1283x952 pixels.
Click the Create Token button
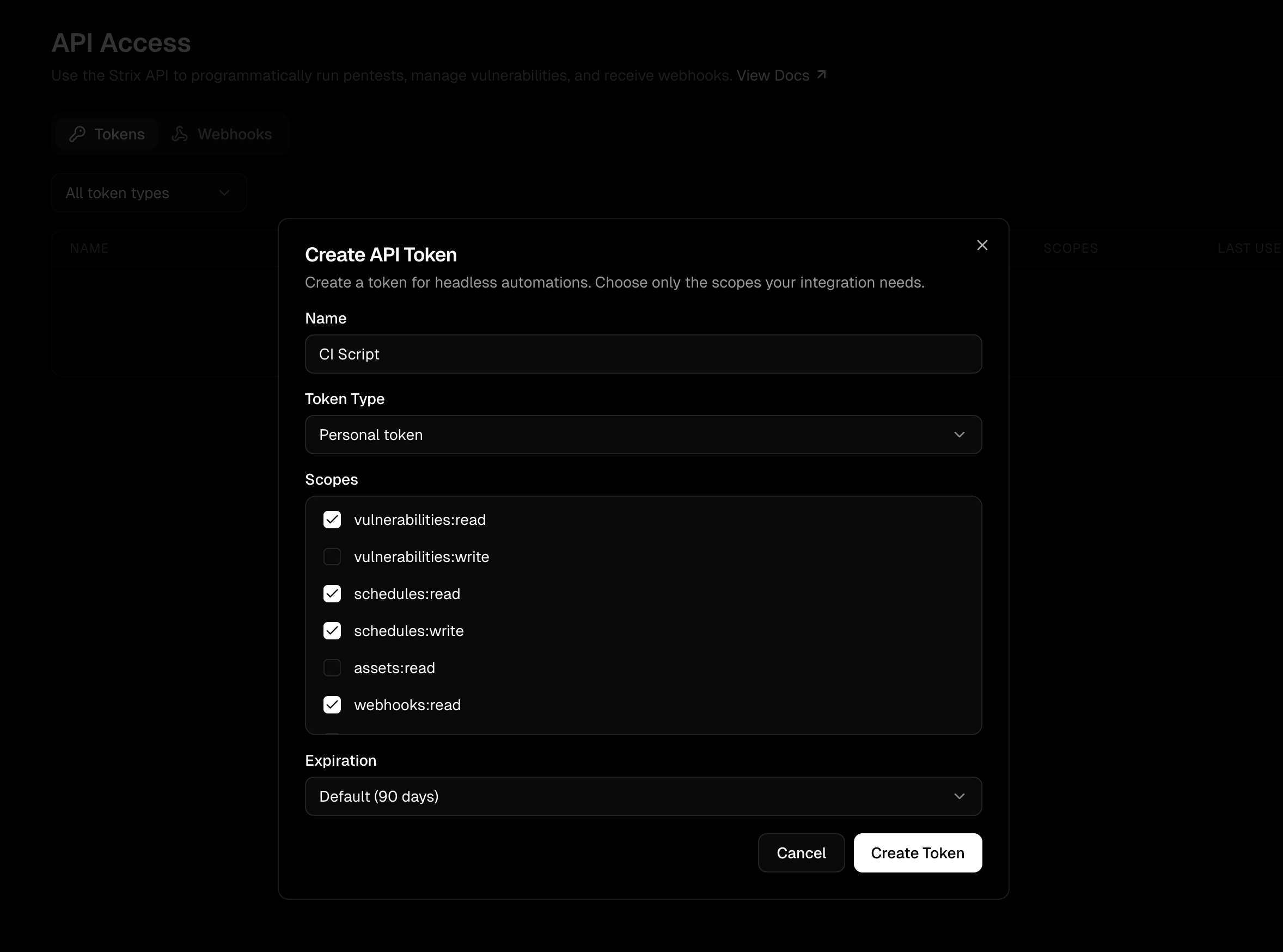[x=918, y=853]
